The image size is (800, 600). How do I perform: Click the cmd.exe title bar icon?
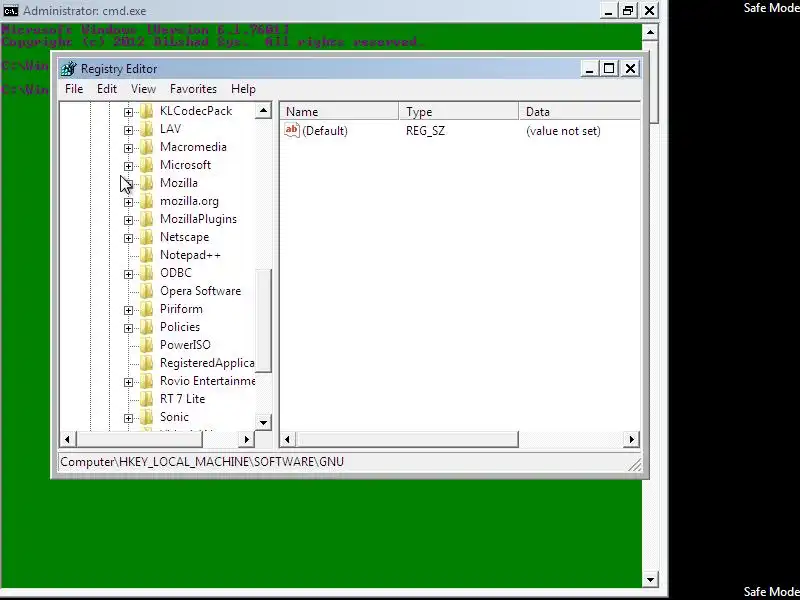click(10, 11)
